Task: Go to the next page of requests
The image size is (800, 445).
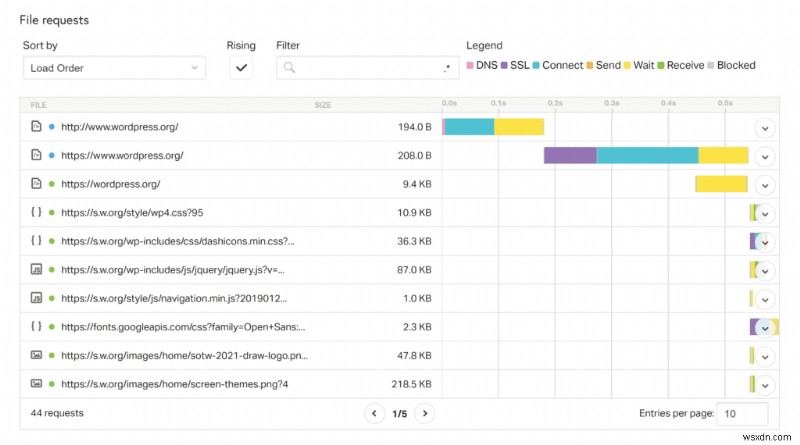Action: (x=424, y=413)
